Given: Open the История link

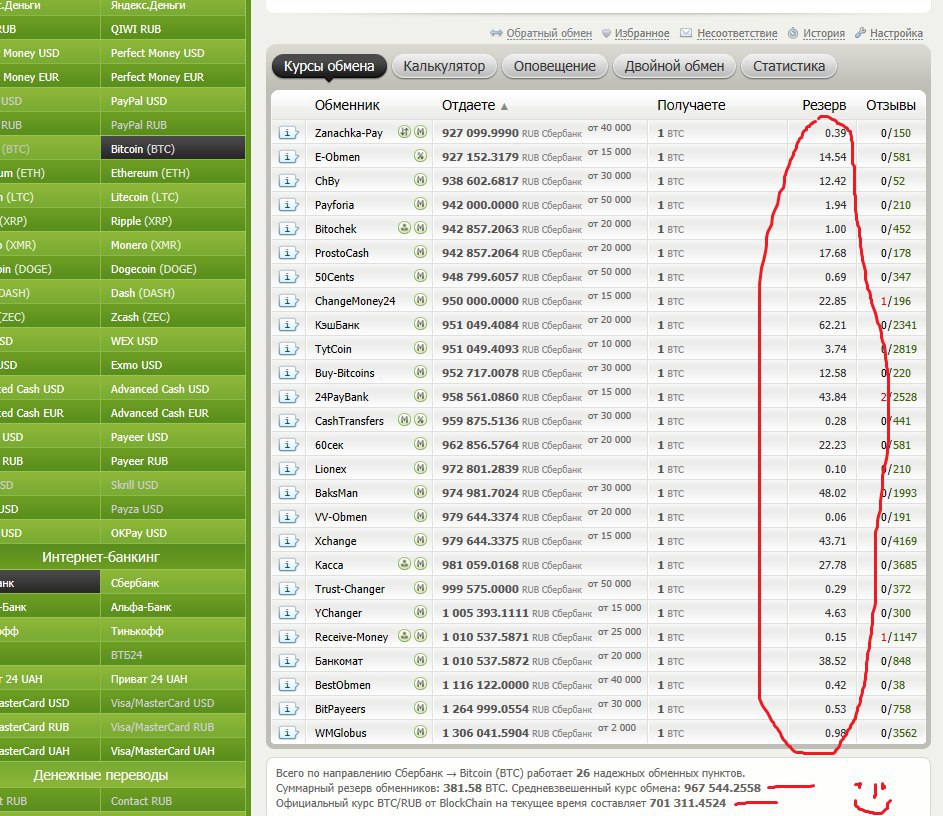Looking at the screenshot, I should pos(824,33).
